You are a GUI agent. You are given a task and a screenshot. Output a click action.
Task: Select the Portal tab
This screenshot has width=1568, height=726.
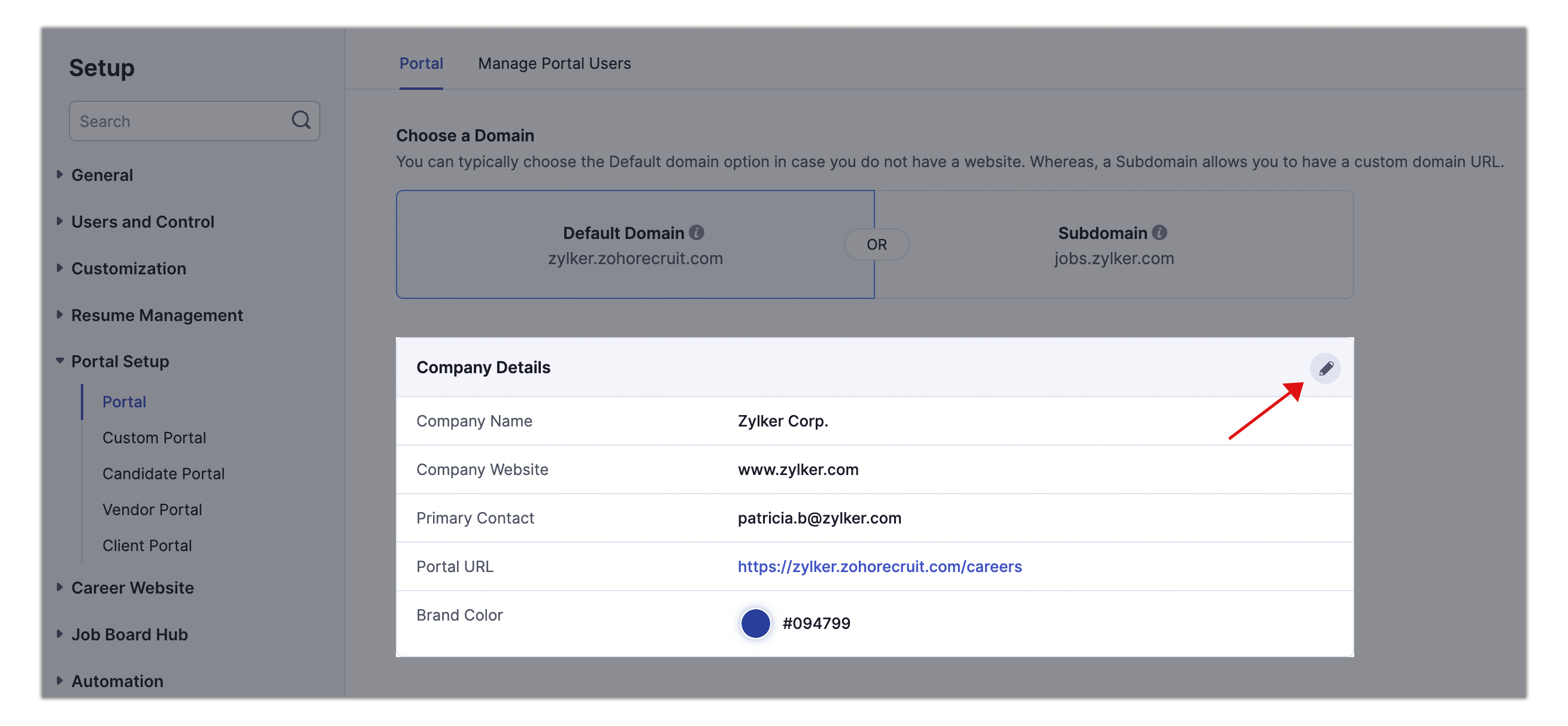pos(420,63)
